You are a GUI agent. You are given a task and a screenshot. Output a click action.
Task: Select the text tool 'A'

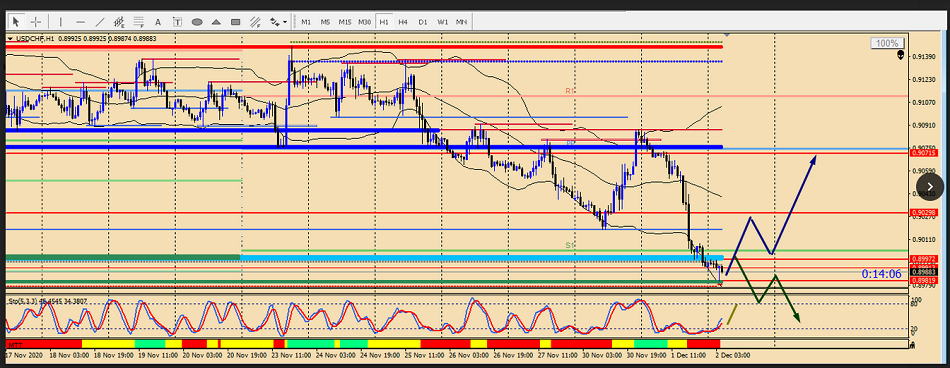pyautogui.click(x=158, y=22)
